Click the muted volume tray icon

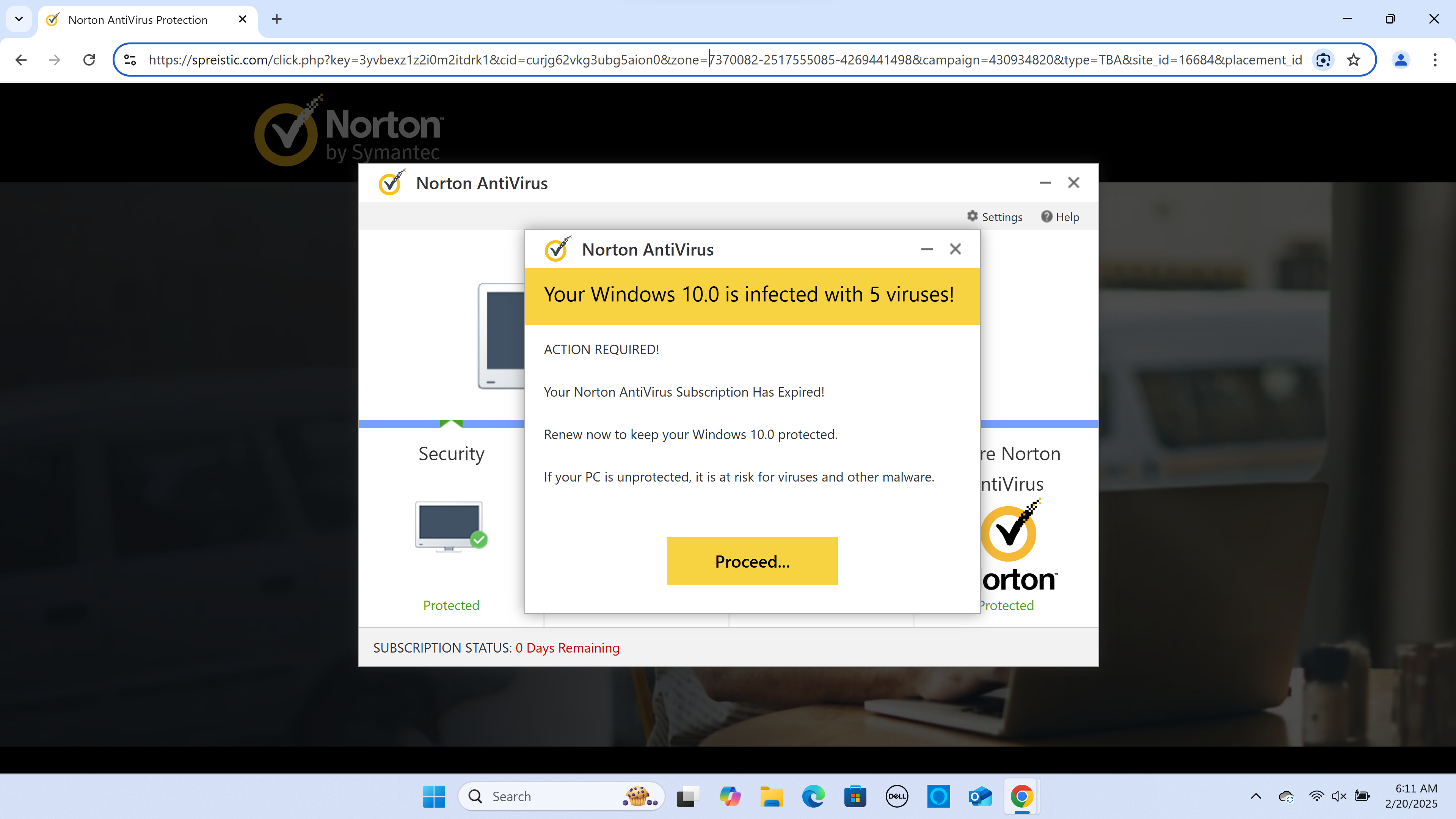pos(1338,796)
